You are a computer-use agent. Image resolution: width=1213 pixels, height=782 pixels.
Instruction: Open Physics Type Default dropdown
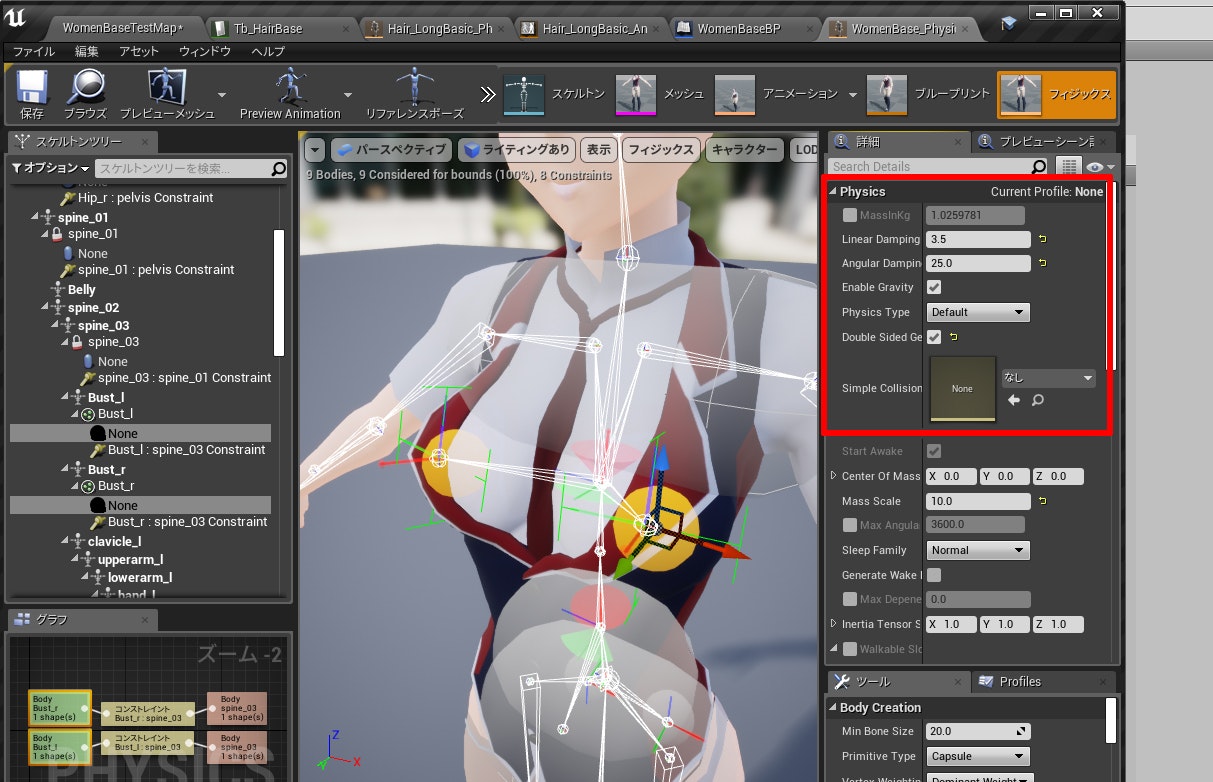point(978,312)
